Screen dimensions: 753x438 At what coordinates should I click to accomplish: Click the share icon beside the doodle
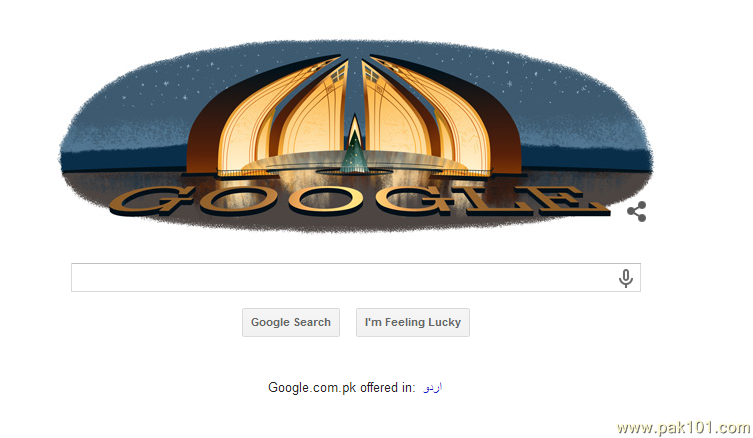pyautogui.click(x=636, y=211)
